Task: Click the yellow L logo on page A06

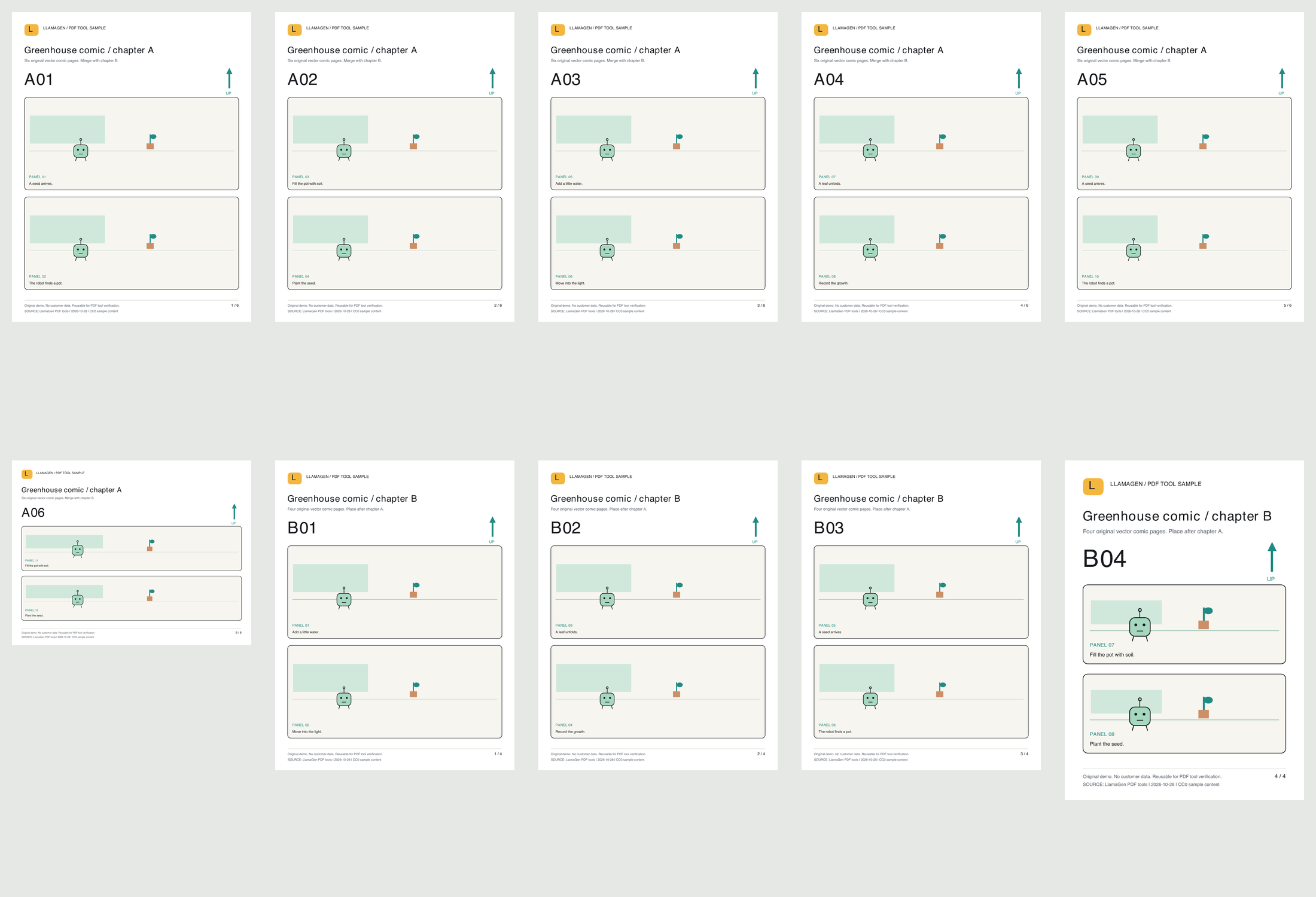Action: [x=27, y=474]
